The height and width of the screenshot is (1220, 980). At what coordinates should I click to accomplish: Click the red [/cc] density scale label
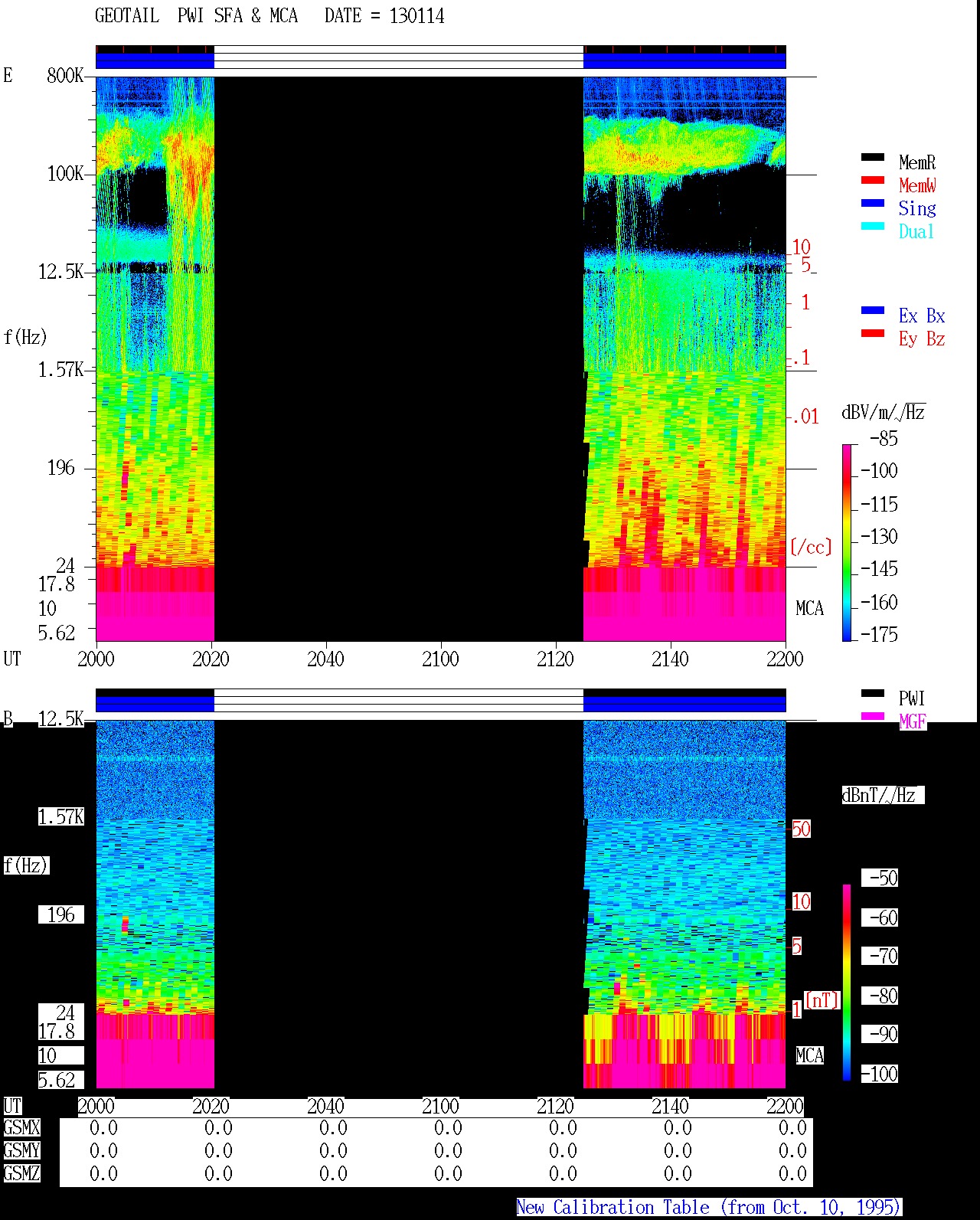[811, 547]
